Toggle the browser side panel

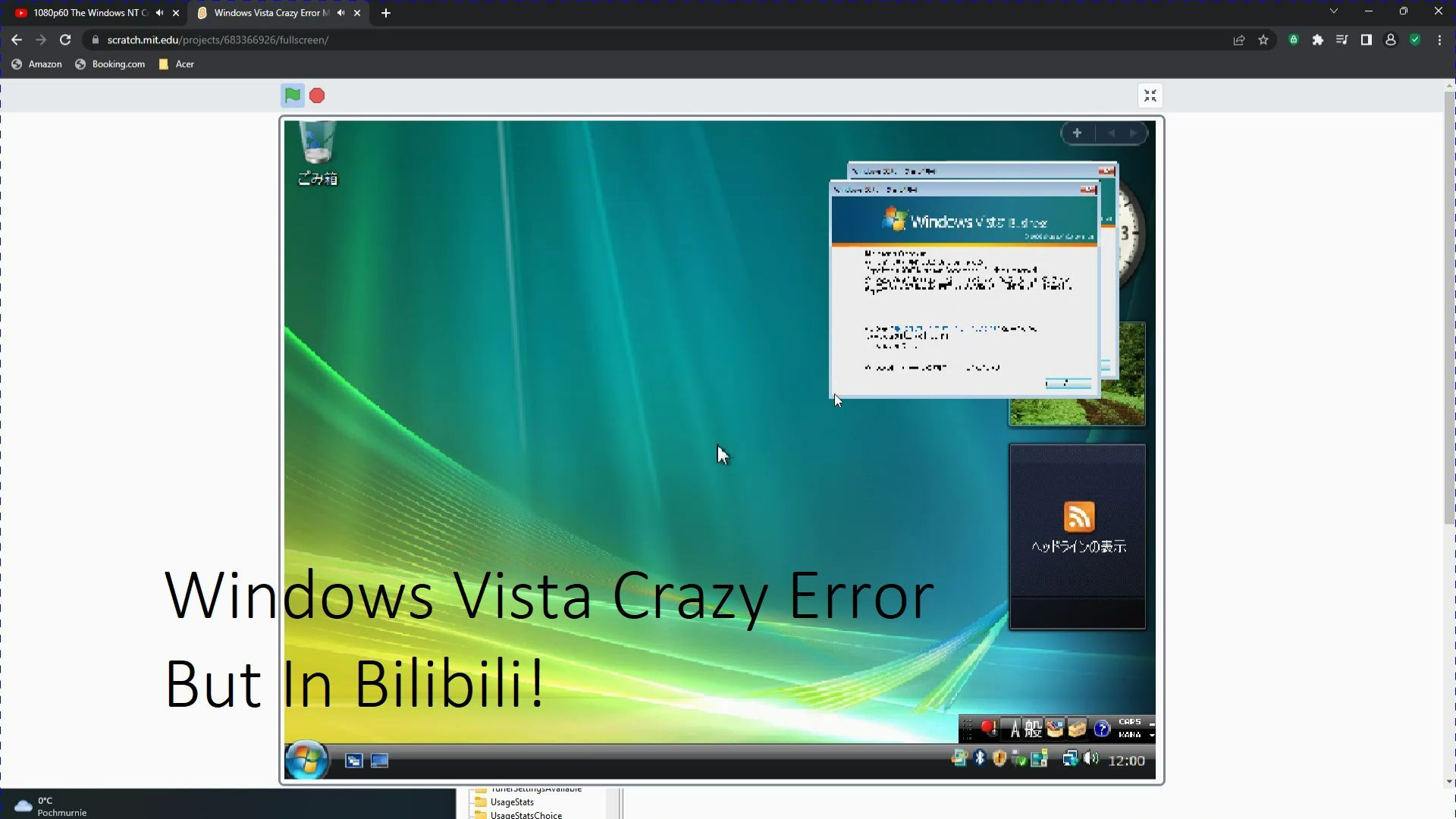click(x=1367, y=40)
